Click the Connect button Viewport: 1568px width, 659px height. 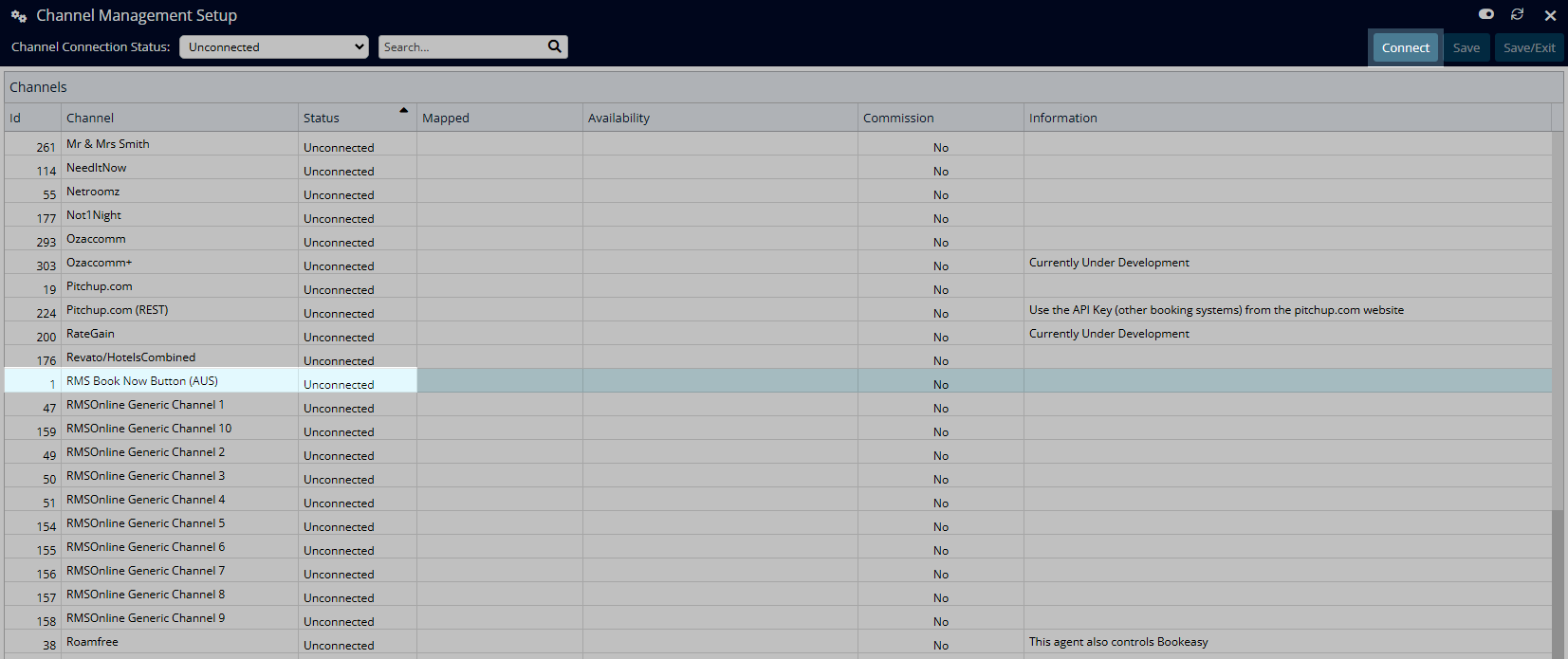[1406, 47]
